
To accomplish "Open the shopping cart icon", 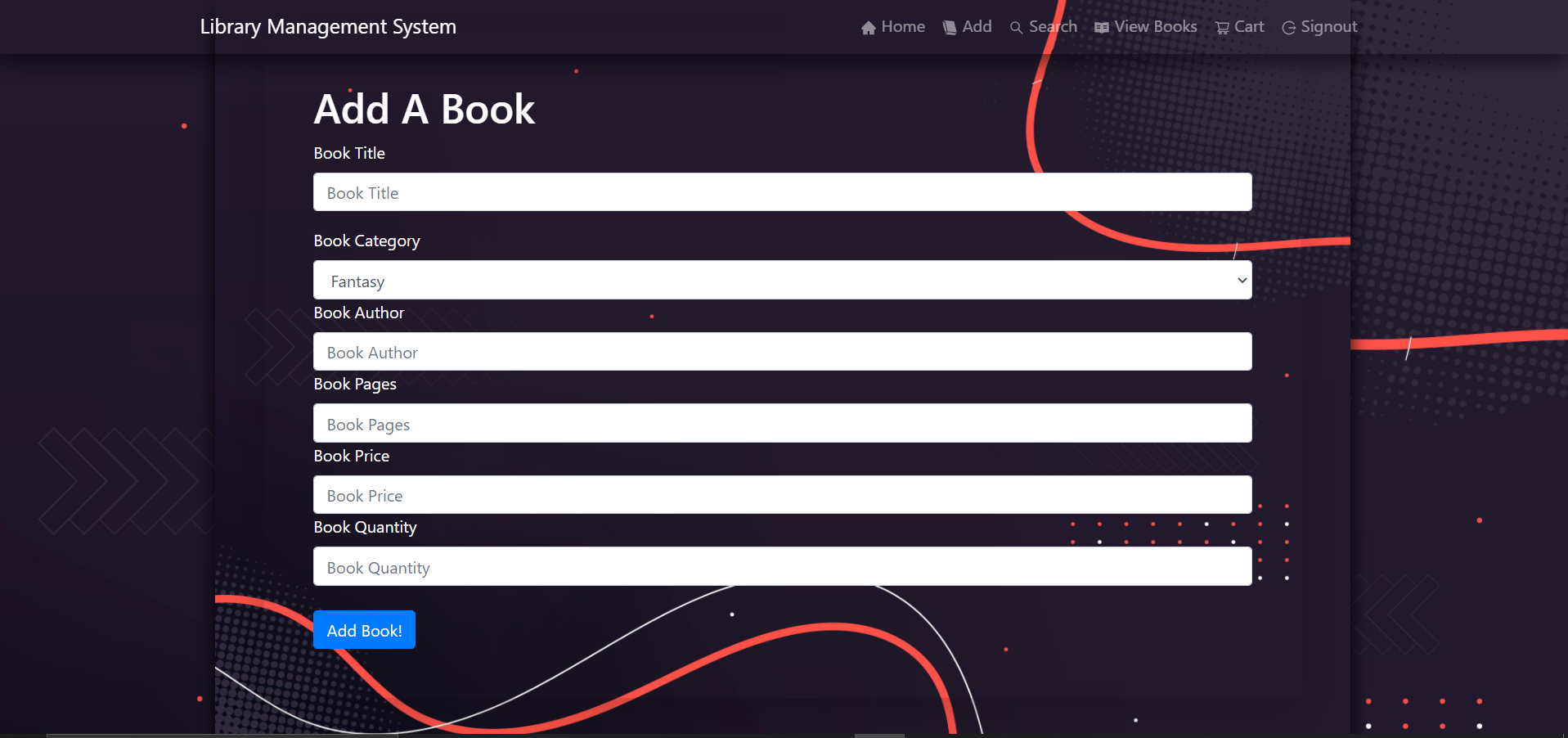I will (x=1220, y=27).
